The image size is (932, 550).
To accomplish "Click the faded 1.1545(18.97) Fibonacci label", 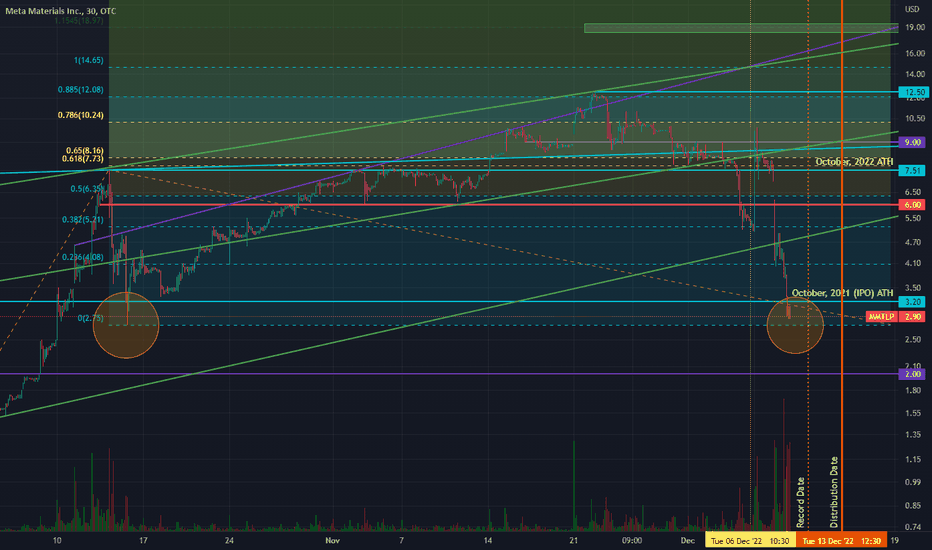I will coord(78,20).
